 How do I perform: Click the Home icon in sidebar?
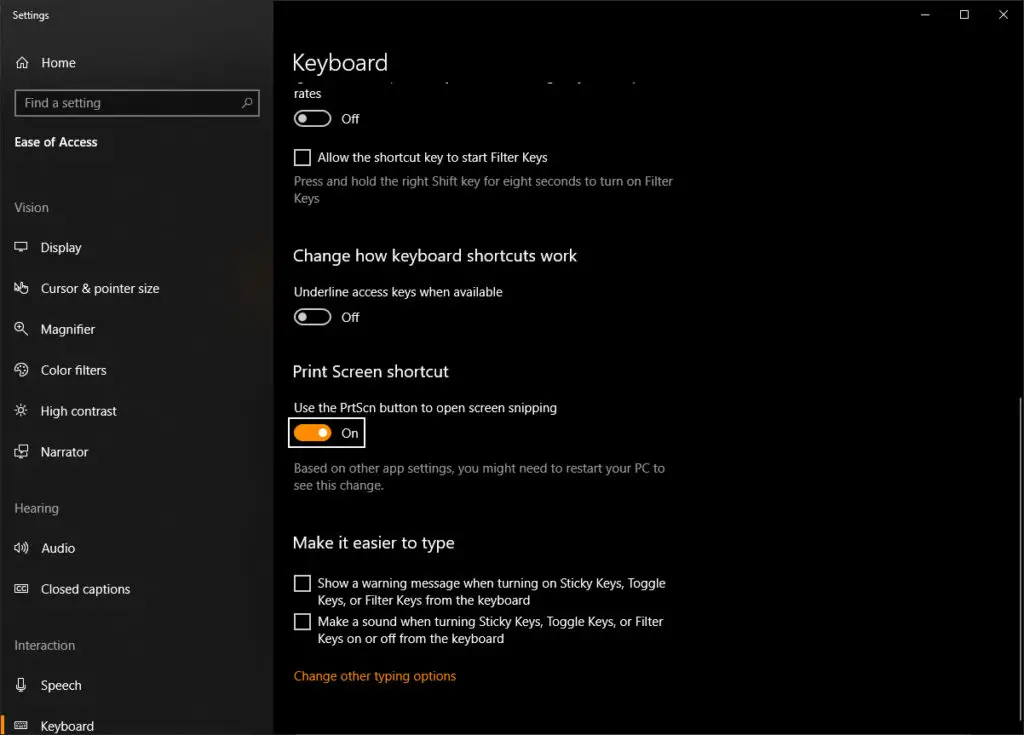tap(22, 63)
